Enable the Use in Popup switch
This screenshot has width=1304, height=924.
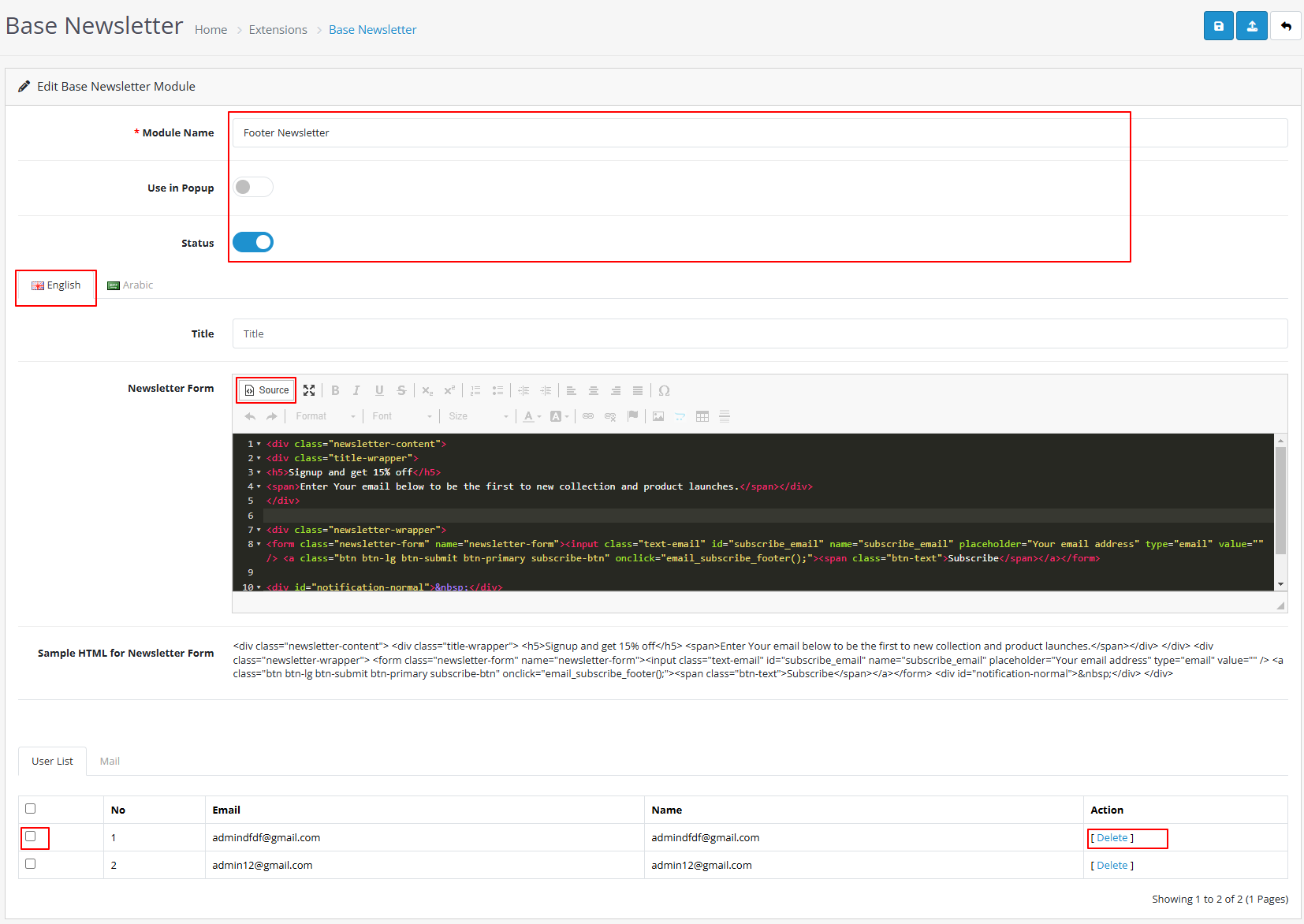tap(253, 187)
